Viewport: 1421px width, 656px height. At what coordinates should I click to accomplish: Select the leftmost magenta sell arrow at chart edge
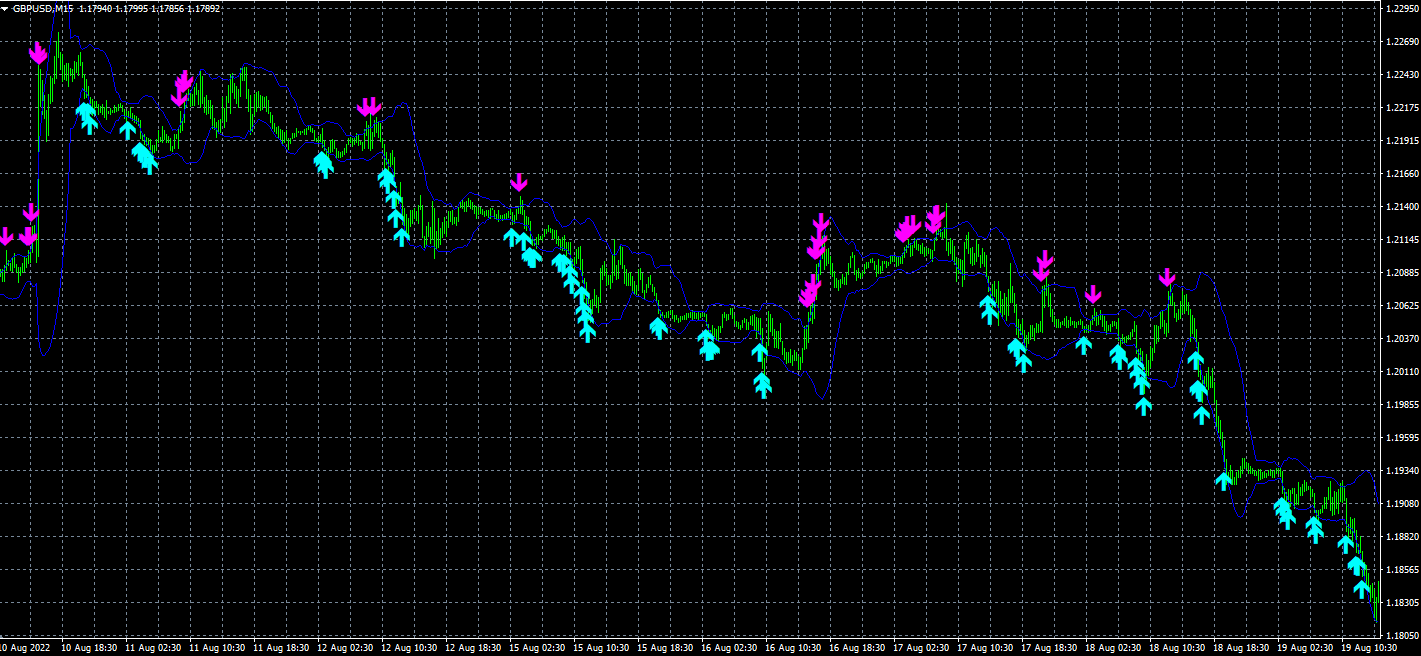point(5,237)
